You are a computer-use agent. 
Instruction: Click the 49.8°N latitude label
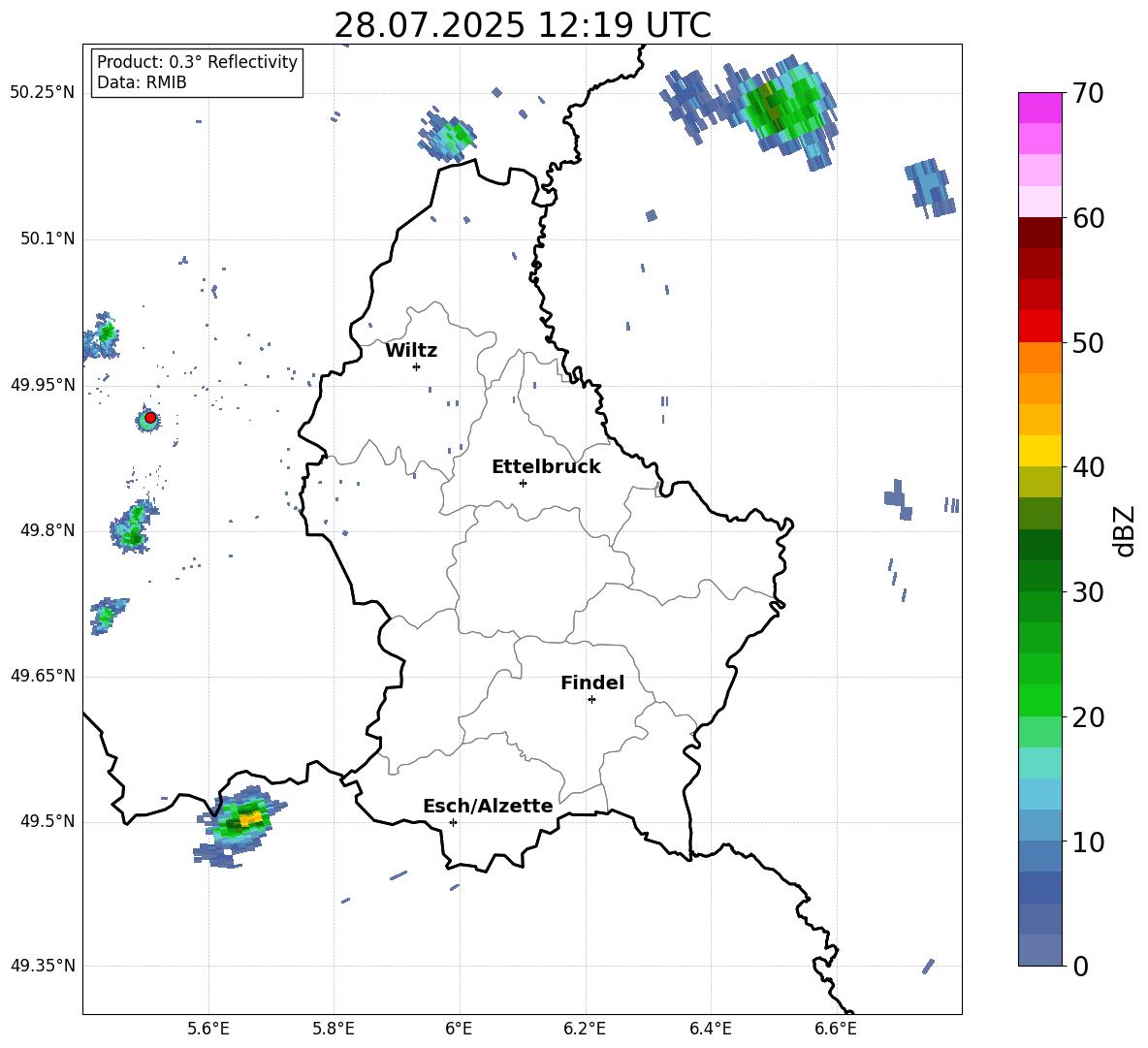tap(48, 530)
